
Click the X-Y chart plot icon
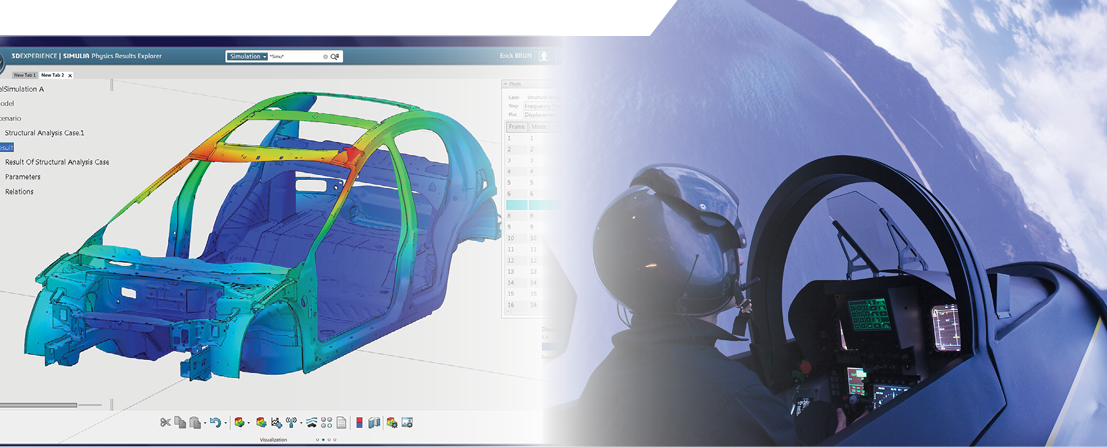(x=276, y=422)
